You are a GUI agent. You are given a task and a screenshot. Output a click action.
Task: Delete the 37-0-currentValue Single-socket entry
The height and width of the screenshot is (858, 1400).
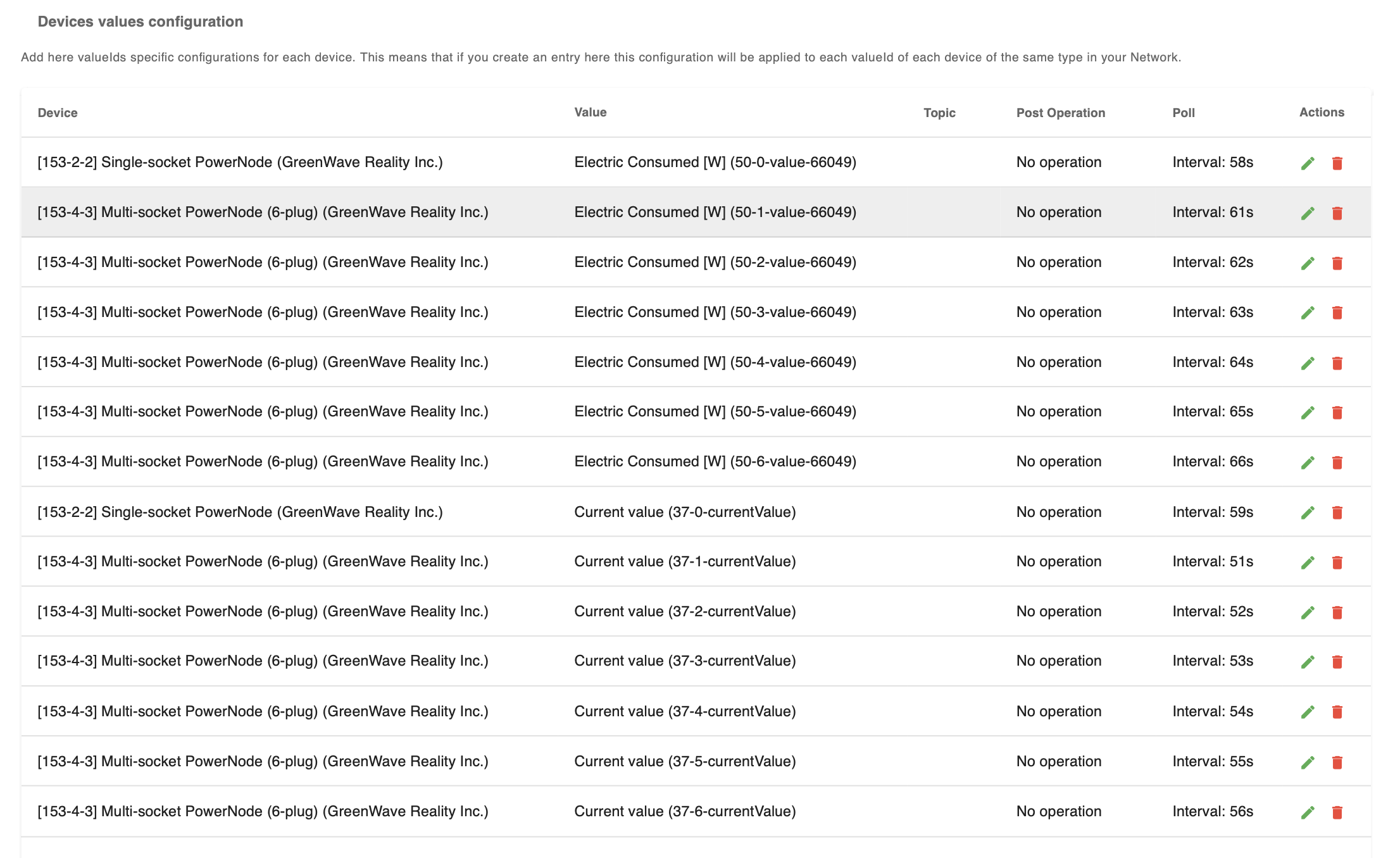(1337, 513)
